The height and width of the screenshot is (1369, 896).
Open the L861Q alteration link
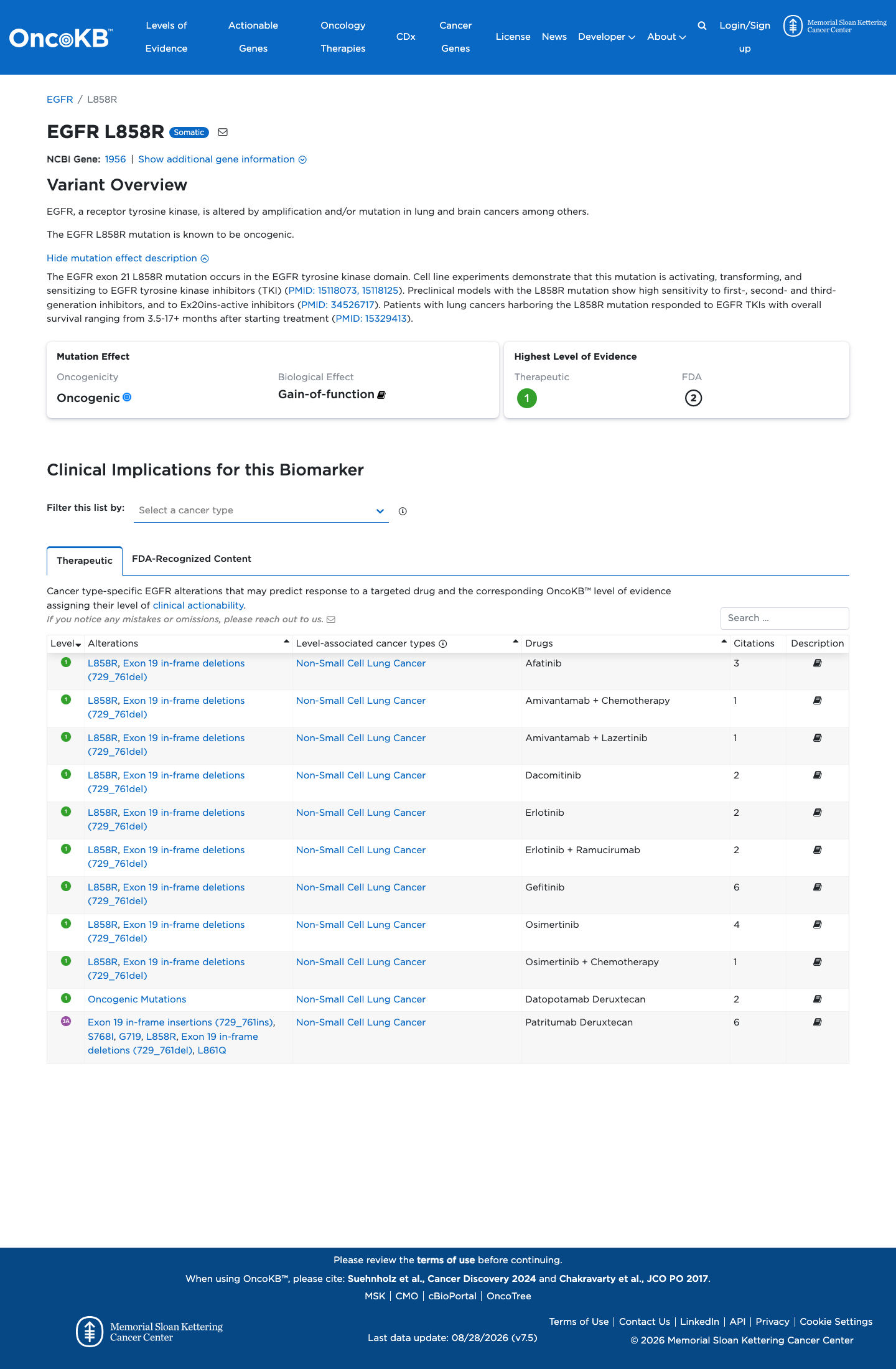coord(212,1050)
